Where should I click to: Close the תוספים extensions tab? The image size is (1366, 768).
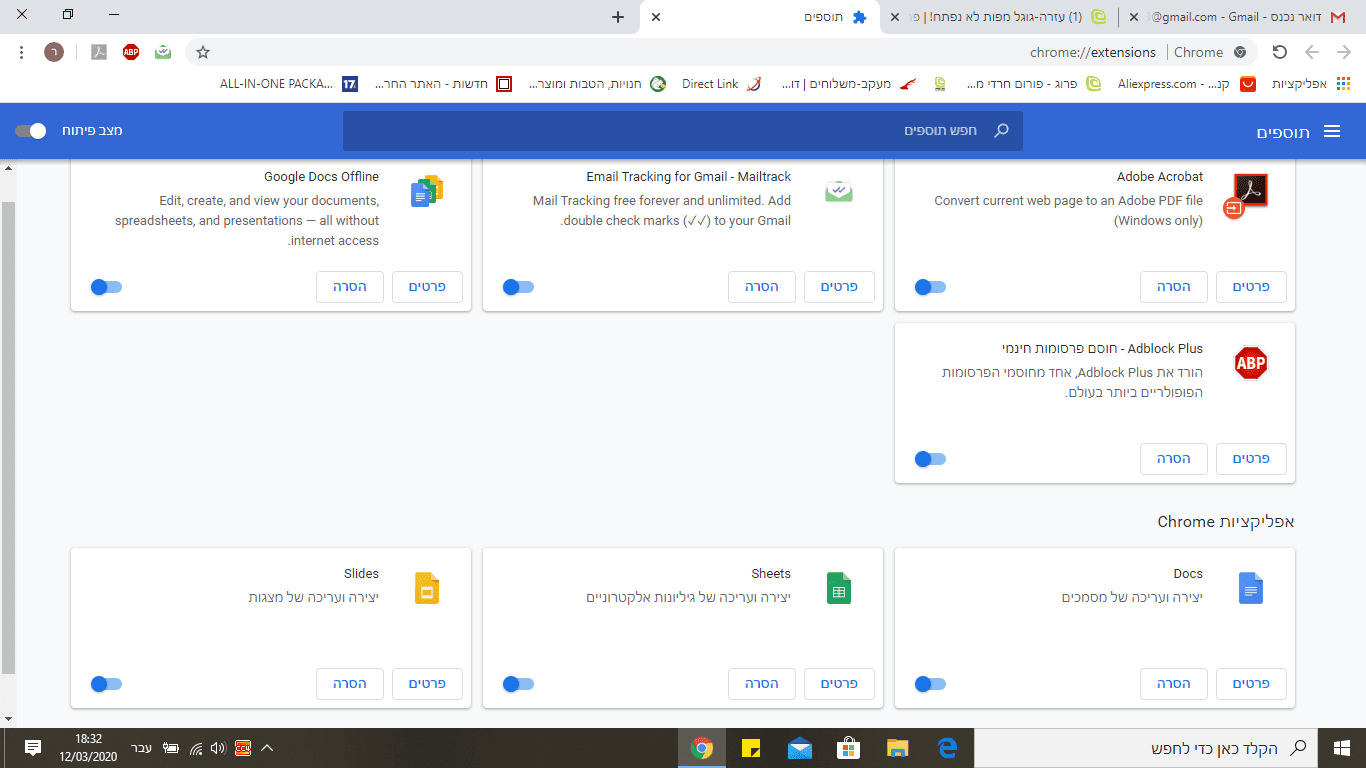[x=656, y=17]
